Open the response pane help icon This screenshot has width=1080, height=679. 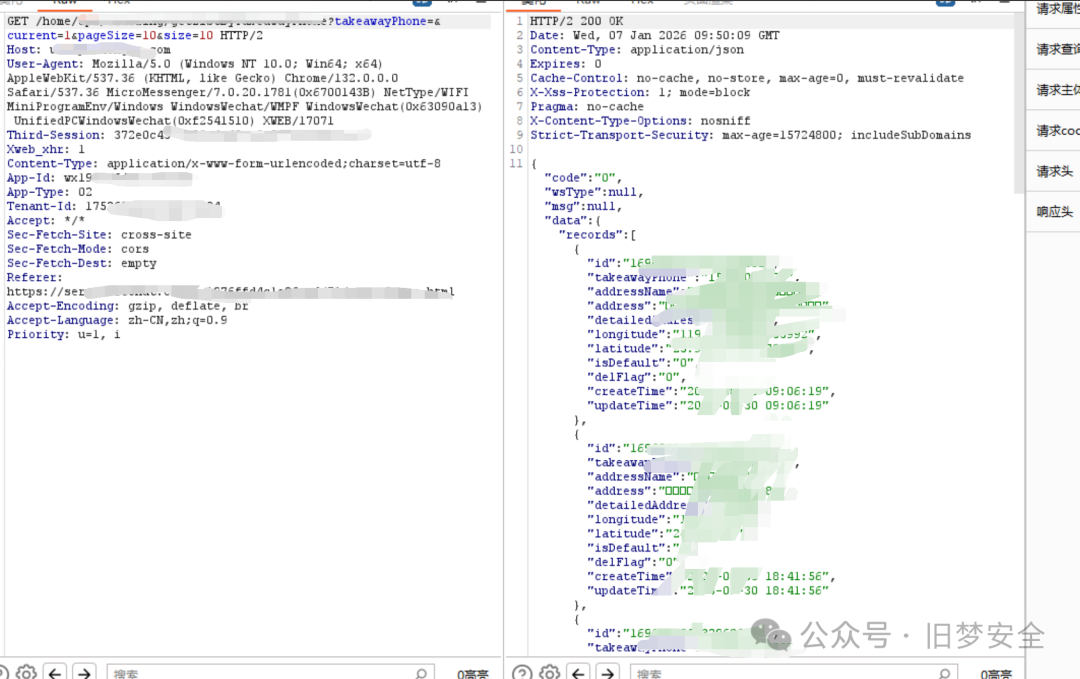(x=523, y=672)
